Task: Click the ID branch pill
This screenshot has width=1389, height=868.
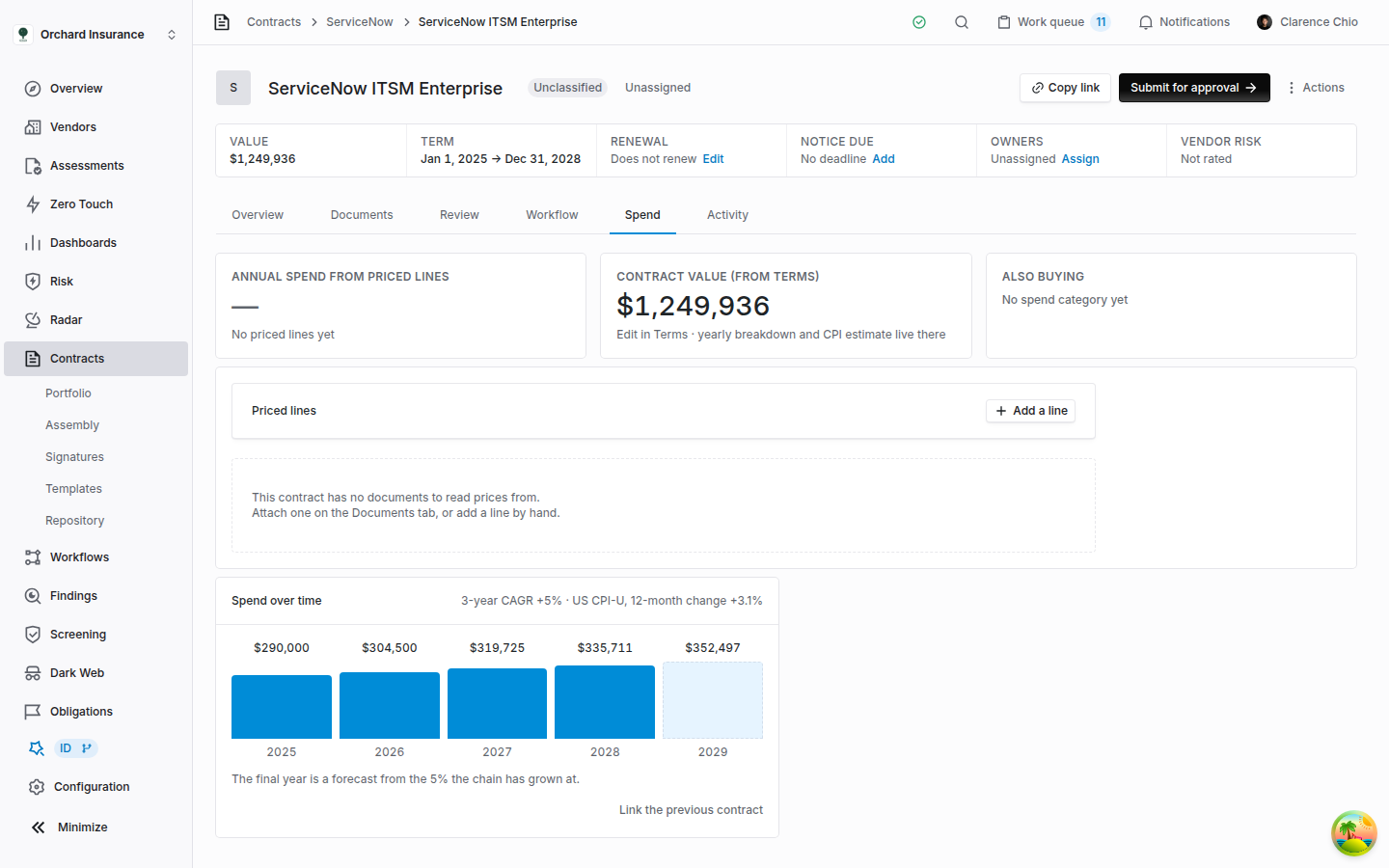Action: tap(75, 748)
